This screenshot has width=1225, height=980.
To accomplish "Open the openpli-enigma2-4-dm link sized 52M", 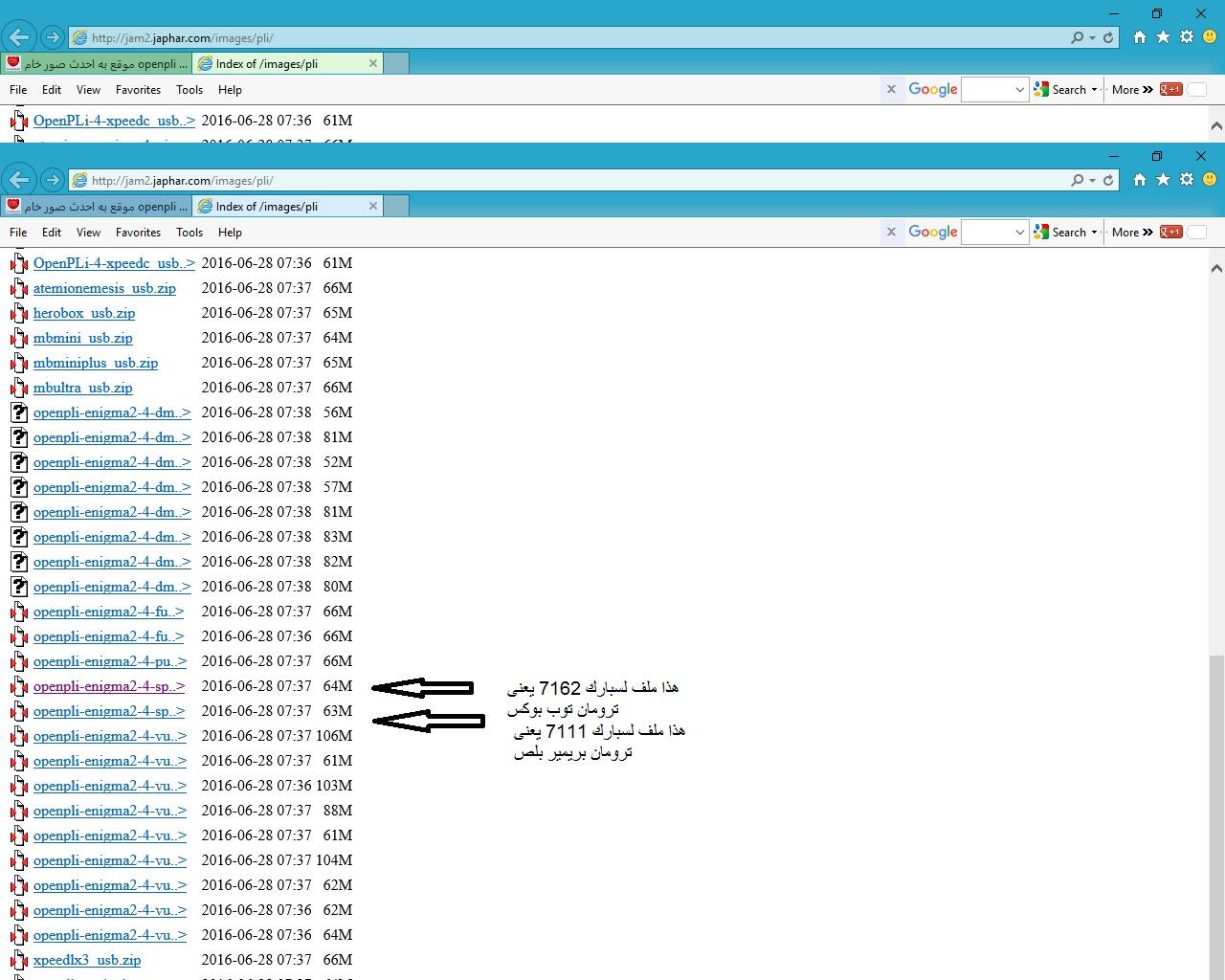I will (x=112, y=462).
